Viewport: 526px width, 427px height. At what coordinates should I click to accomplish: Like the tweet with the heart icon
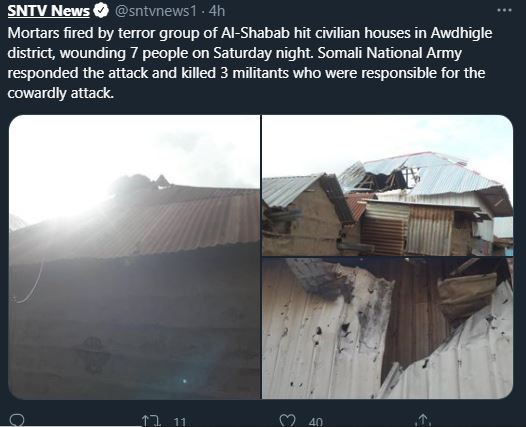(x=287, y=420)
